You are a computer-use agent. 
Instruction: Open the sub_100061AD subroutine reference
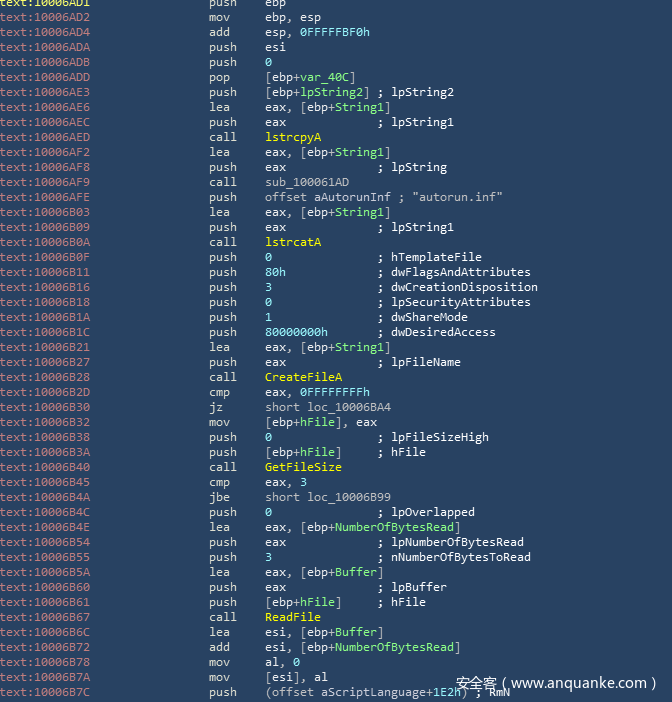click(307, 182)
